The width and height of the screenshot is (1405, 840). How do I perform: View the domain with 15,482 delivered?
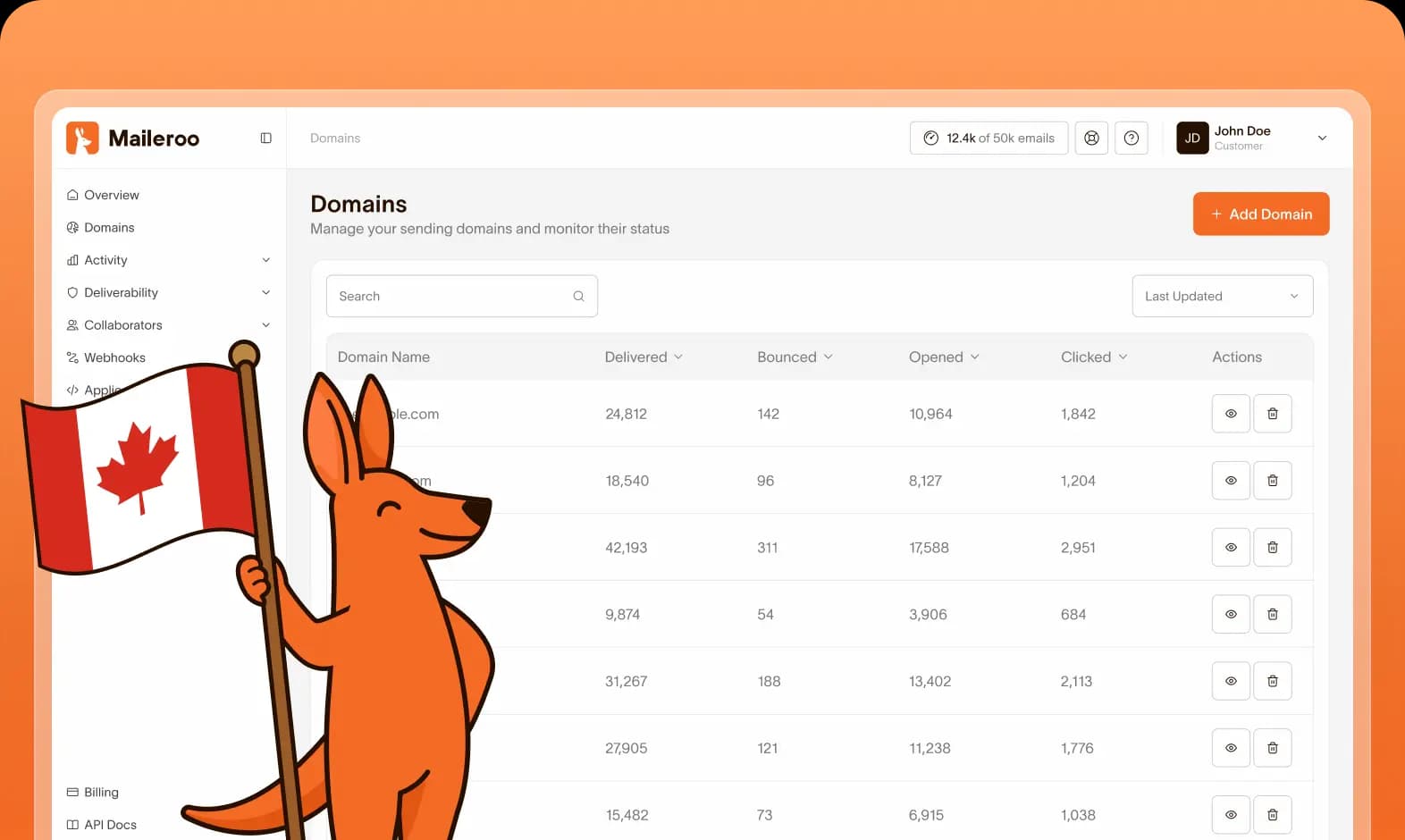1231,815
